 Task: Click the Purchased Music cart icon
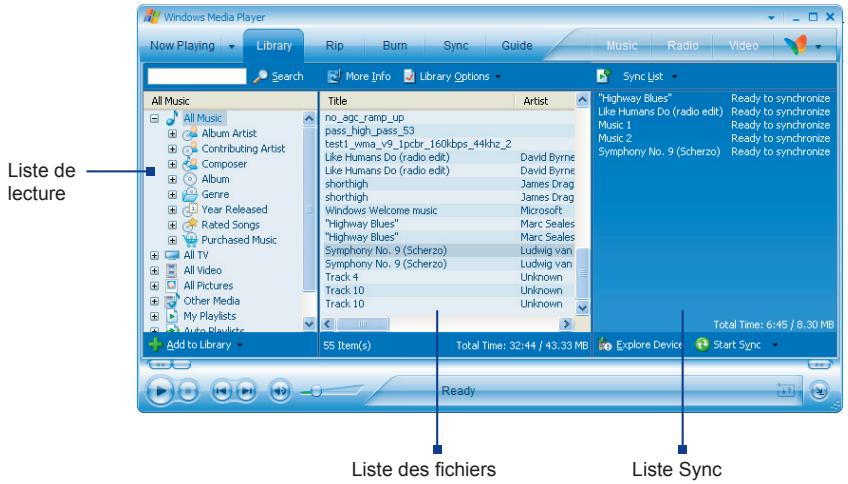point(190,240)
